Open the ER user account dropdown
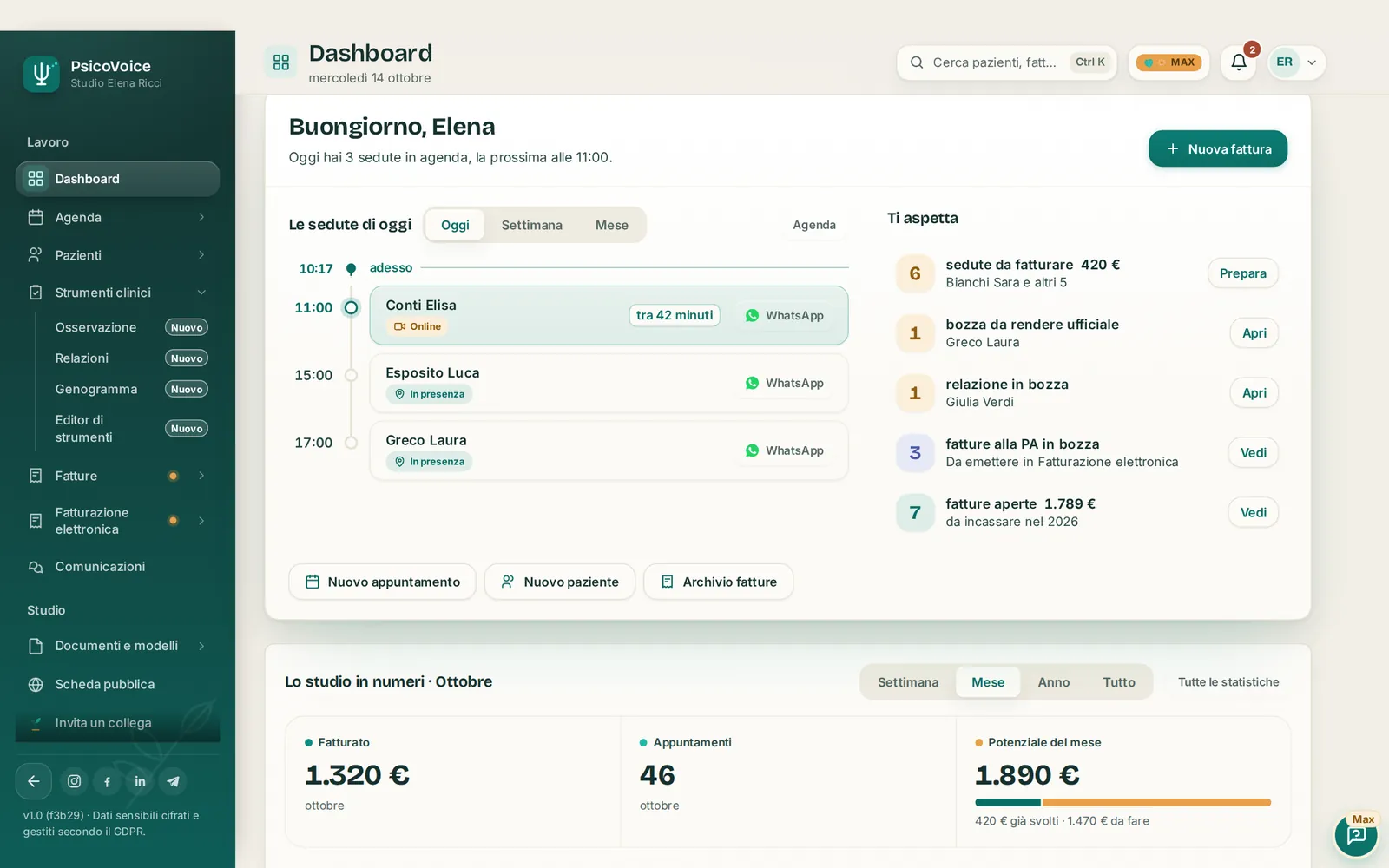 1297,62
